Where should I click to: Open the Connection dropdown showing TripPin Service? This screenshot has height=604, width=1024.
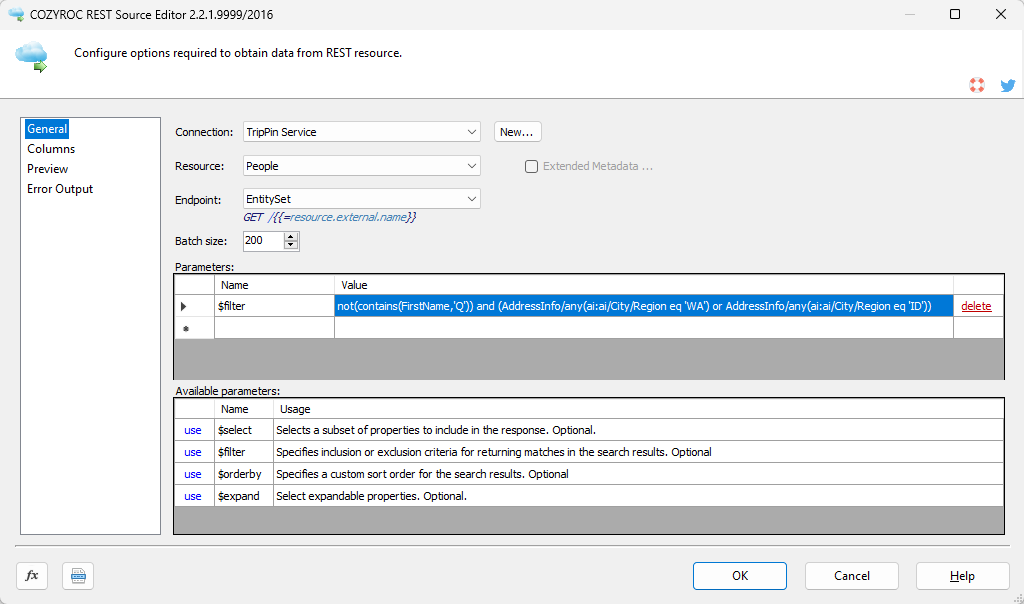point(362,132)
